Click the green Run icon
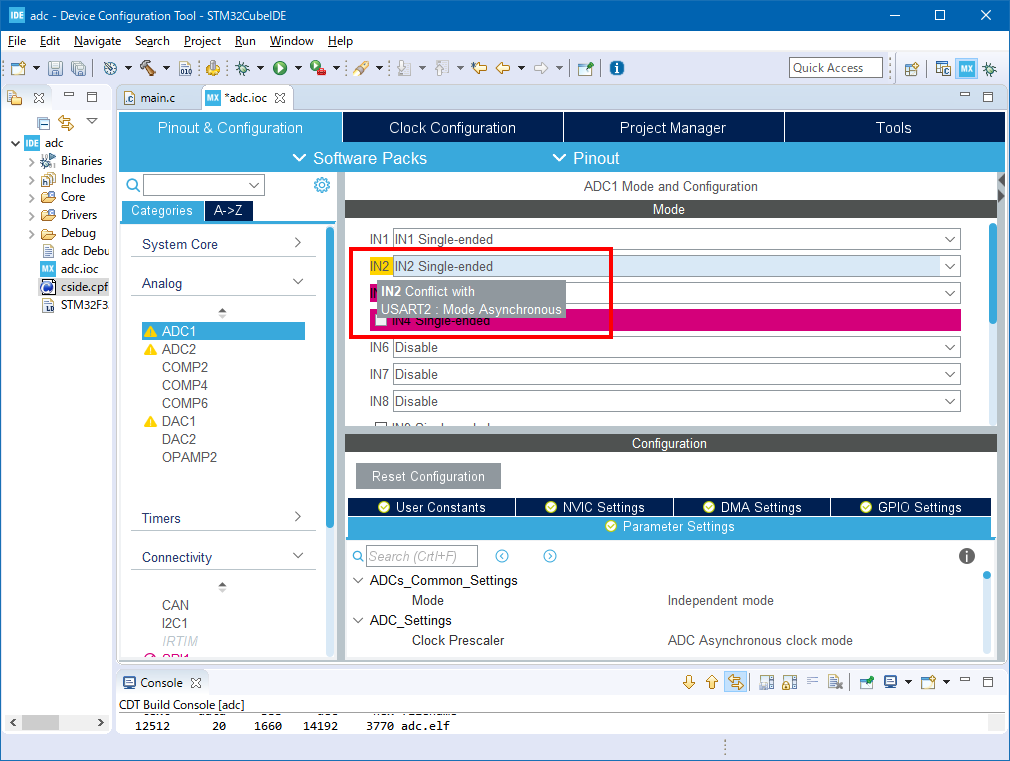The image size is (1010, 761). click(x=280, y=68)
